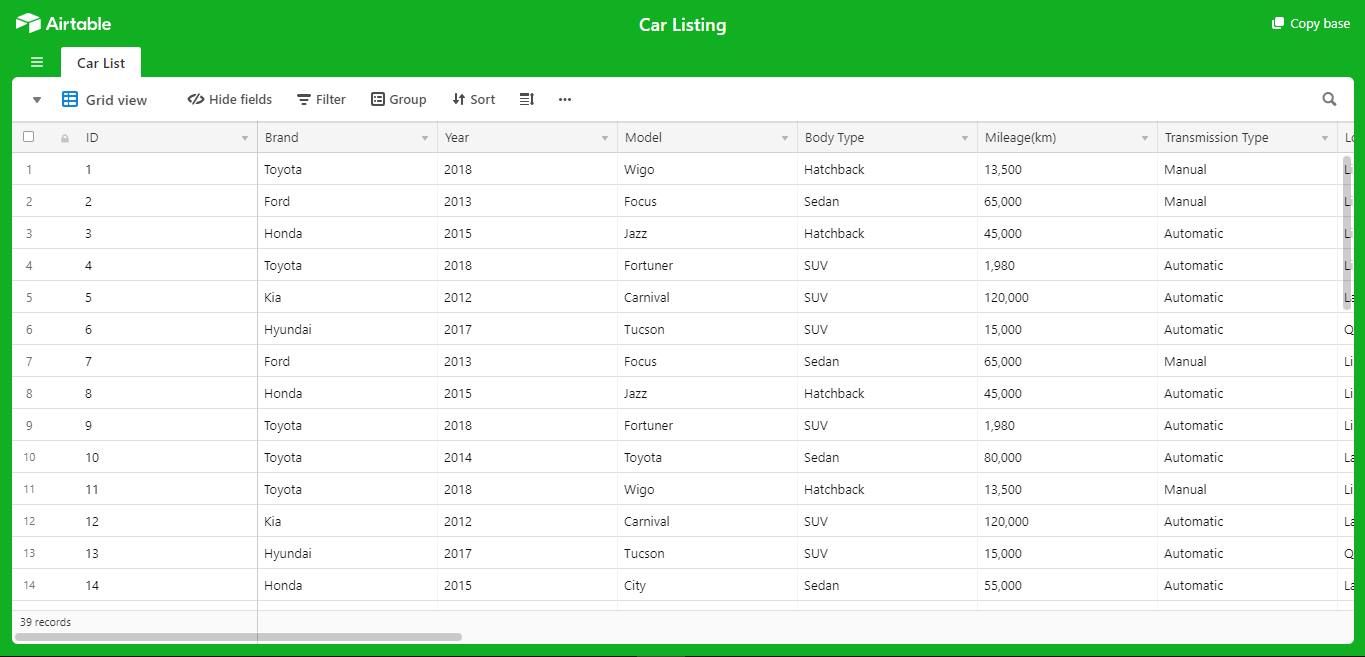Click Mileage cell 1,980 in row 4
This screenshot has height=657, width=1365.
coord(1068,265)
